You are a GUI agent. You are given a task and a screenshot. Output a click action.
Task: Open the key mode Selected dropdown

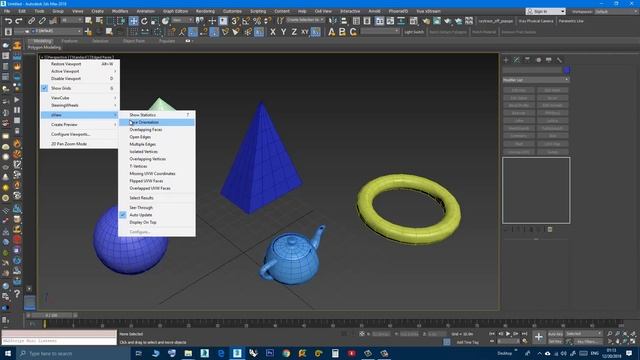coord(584,334)
